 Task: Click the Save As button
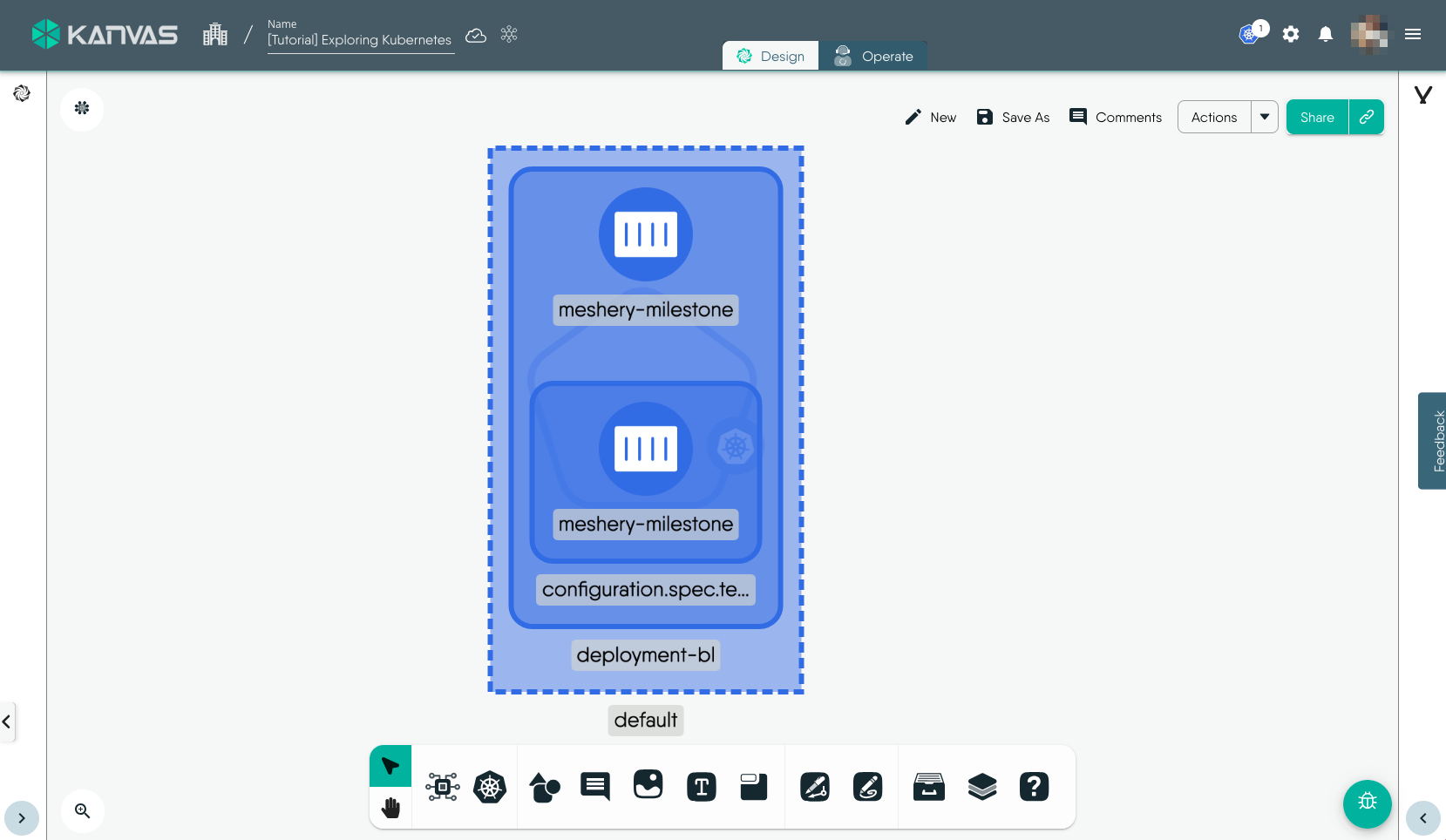tap(1013, 117)
